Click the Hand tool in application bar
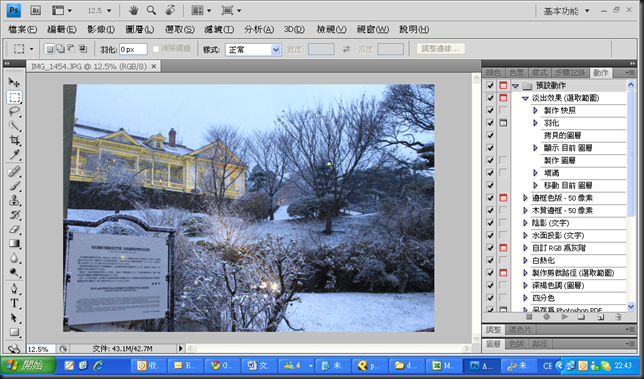The height and width of the screenshot is (379, 644). tap(133, 10)
